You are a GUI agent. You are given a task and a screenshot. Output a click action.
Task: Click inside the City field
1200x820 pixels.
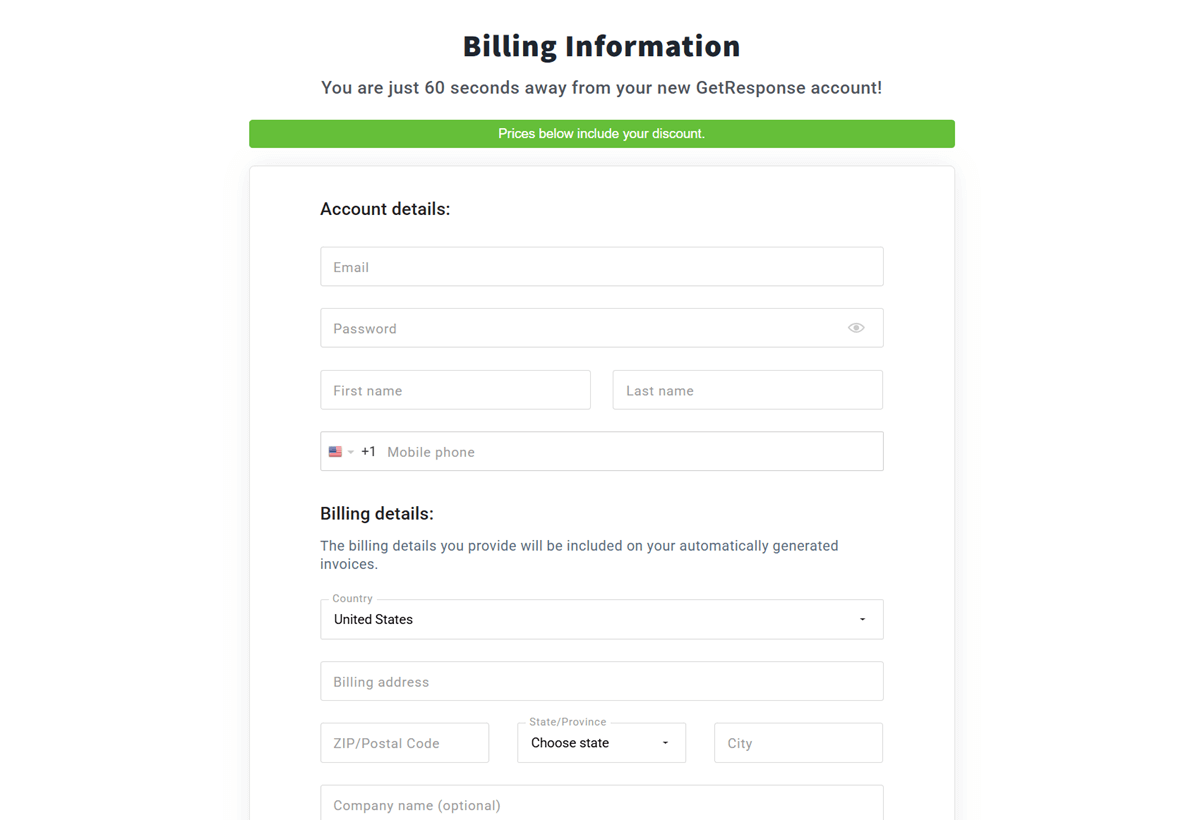tap(797, 742)
